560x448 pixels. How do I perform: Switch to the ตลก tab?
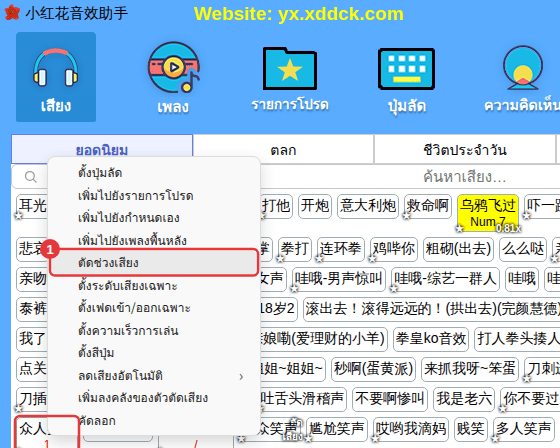(283, 150)
